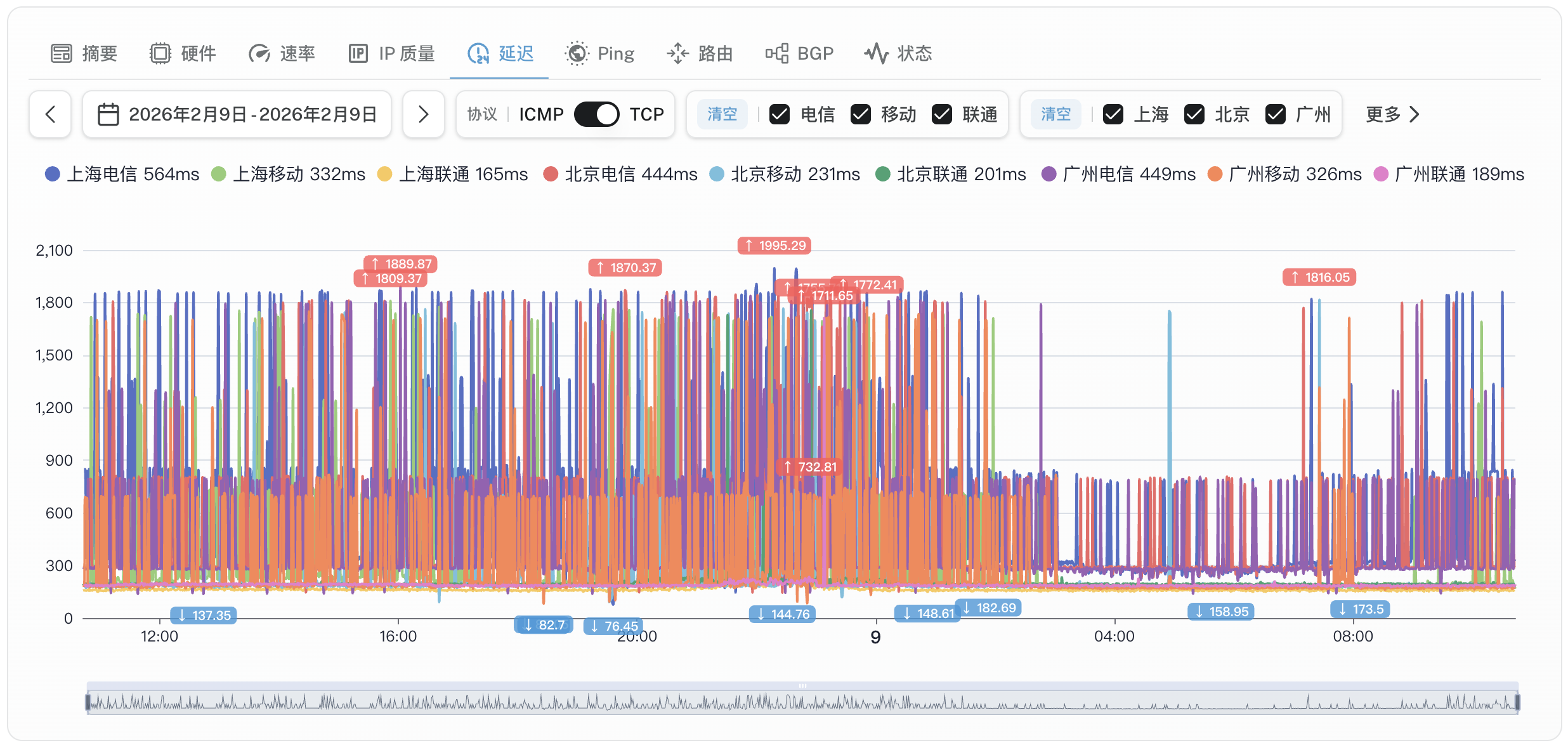This screenshot has height=750, width=1568.
Task: Click the 摘要 summary tab icon
Action: (62, 53)
